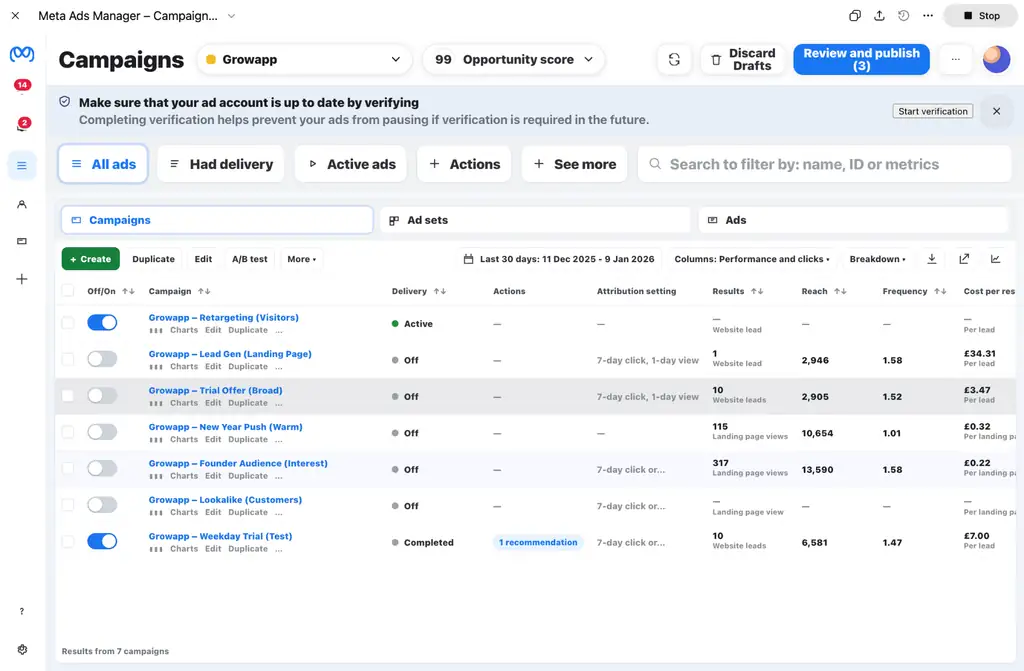Sort by Frequency column arrows

point(940,291)
